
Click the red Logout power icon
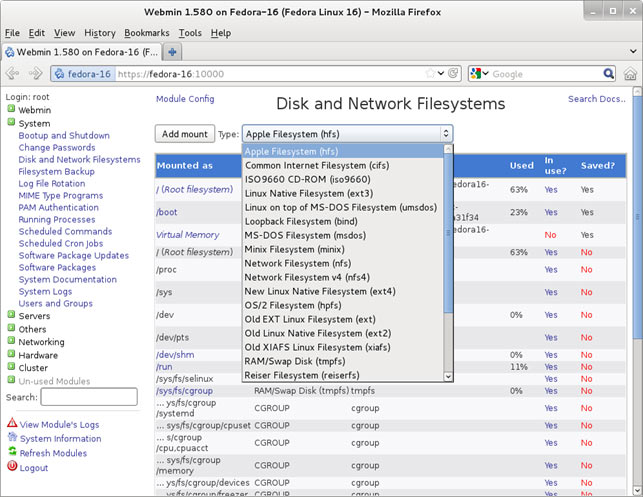click(12, 466)
